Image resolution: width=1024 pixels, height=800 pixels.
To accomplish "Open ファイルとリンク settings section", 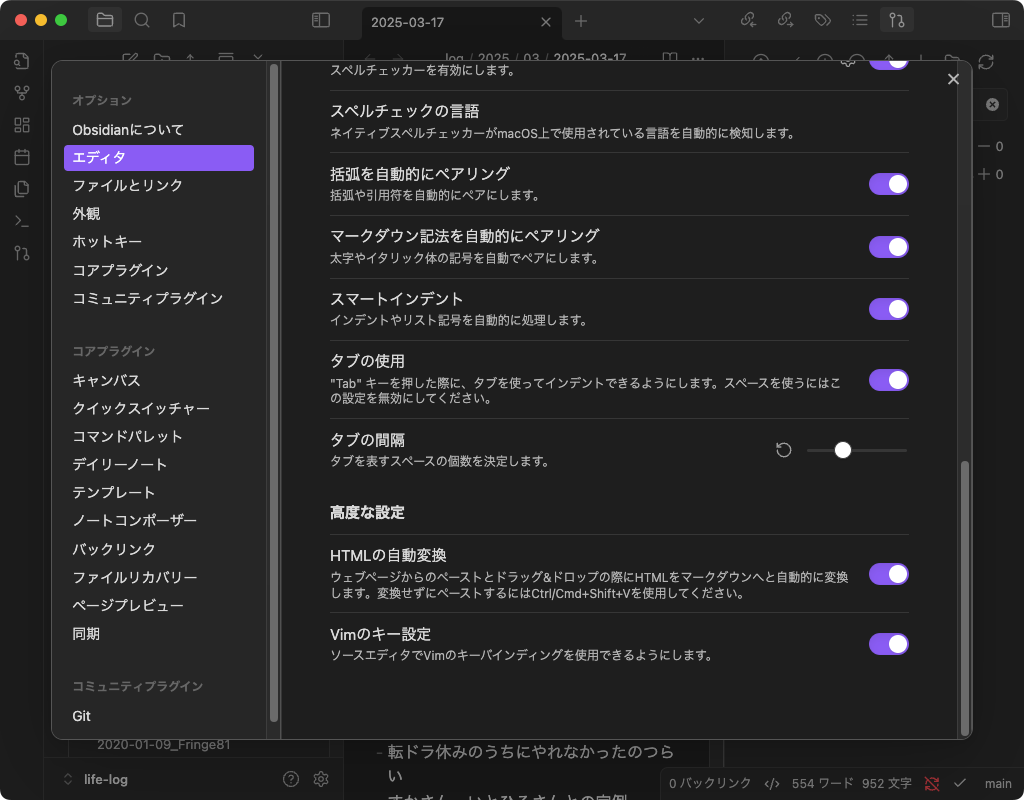I will click(x=159, y=185).
